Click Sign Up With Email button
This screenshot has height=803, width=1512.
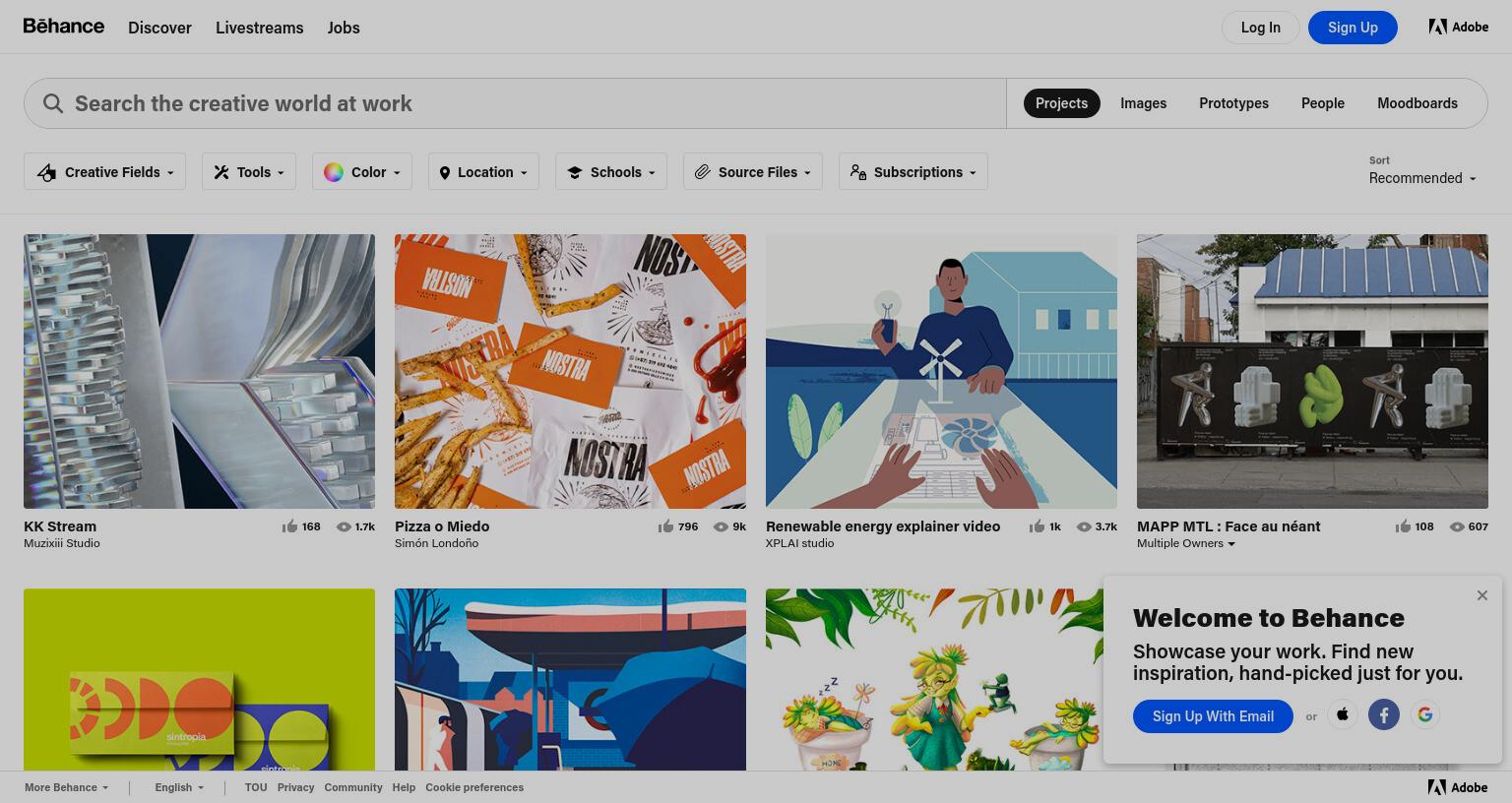pos(1213,715)
